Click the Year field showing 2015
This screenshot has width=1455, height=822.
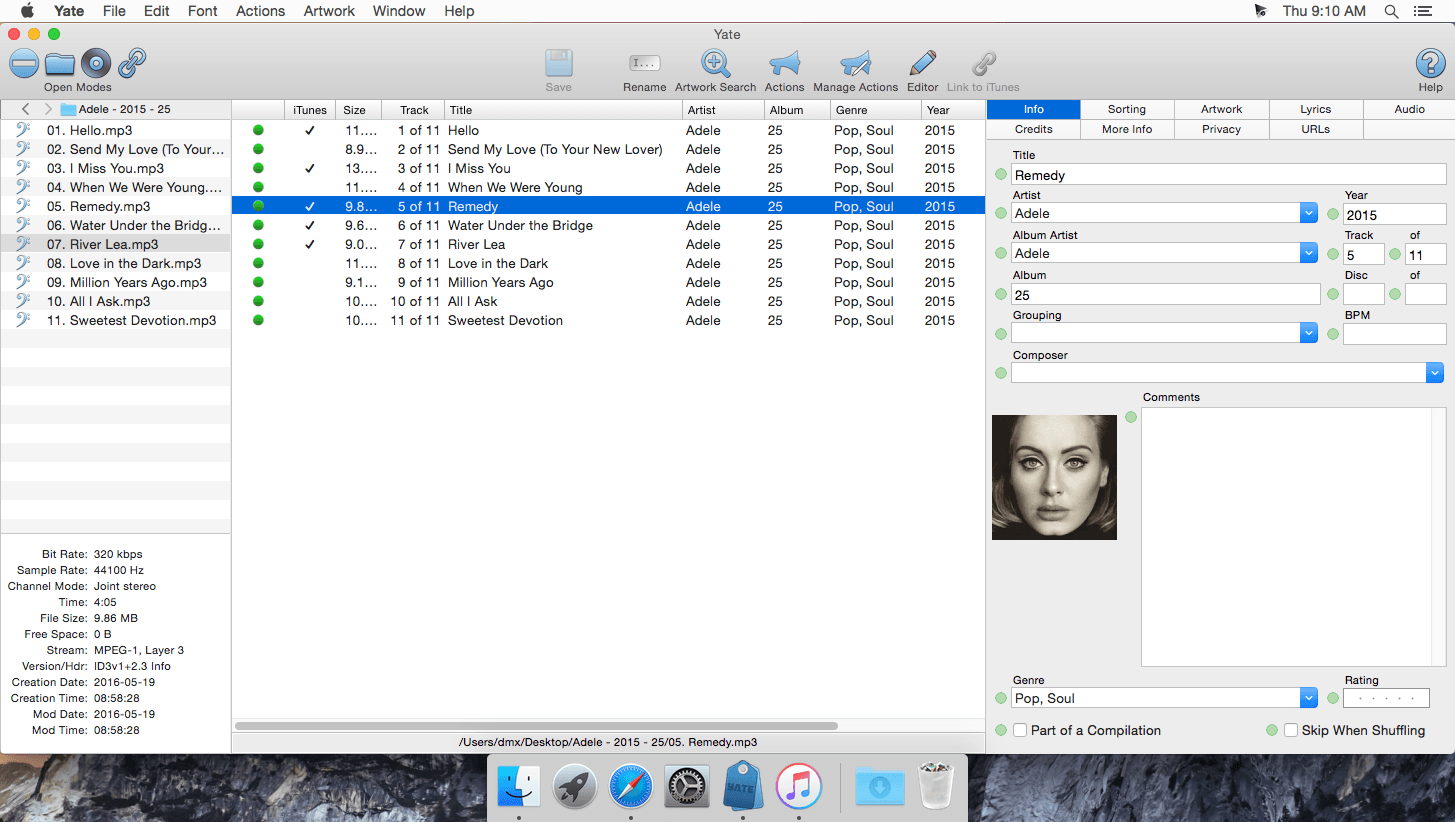tap(1394, 214)
